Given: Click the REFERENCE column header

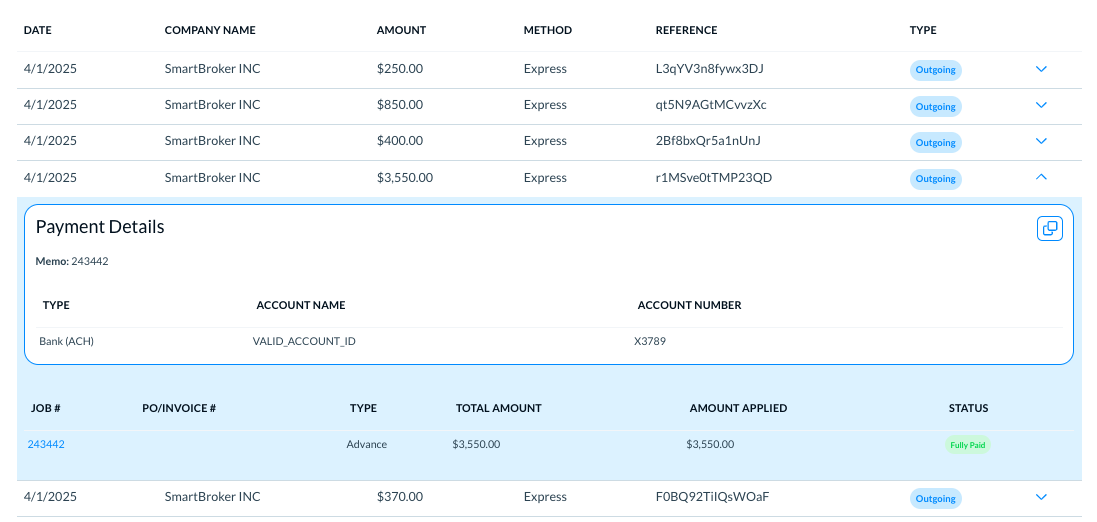Looking at the screenshot, I should [686, 30].
